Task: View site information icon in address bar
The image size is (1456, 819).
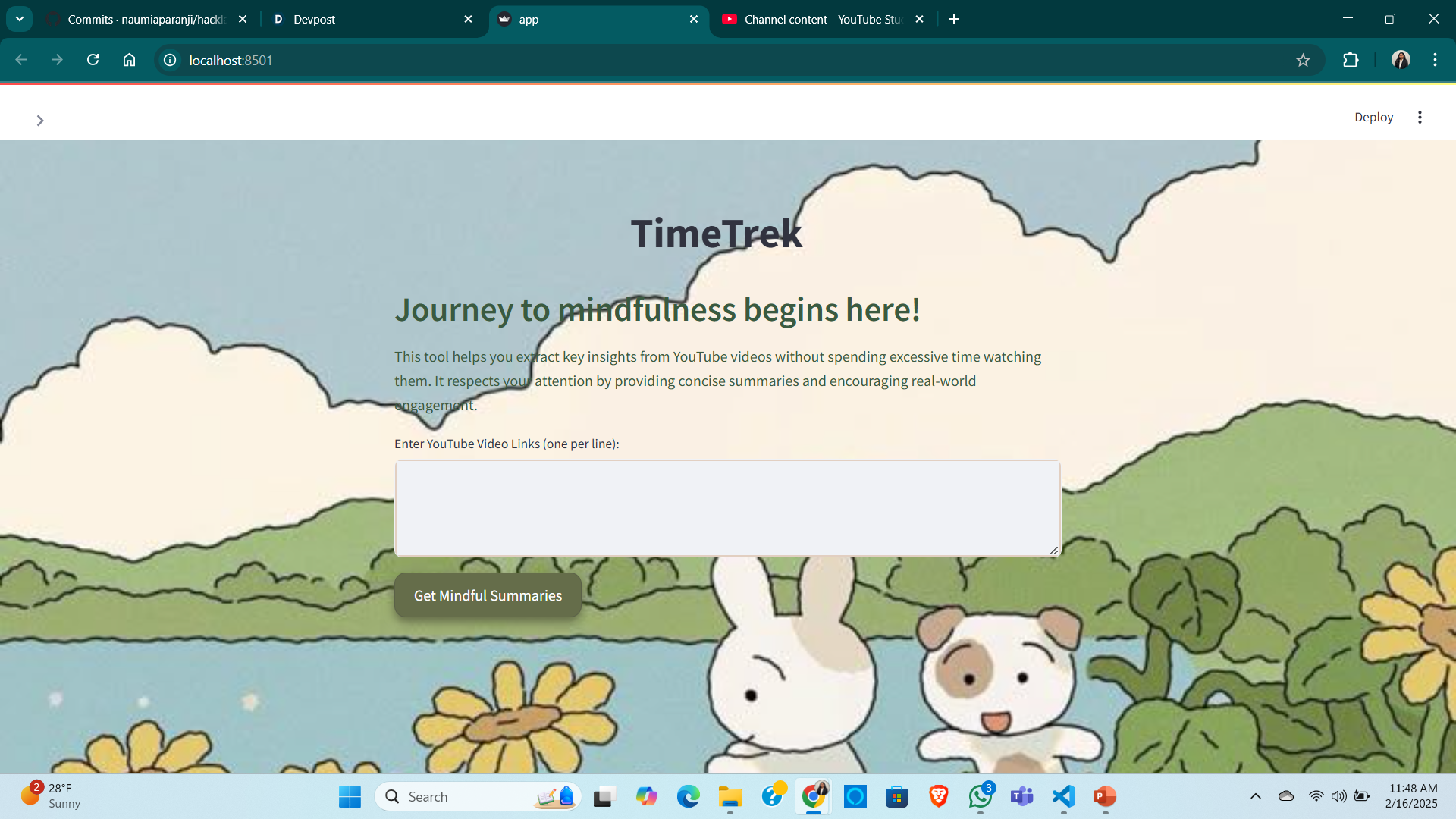Action: (x=170, y=60)
